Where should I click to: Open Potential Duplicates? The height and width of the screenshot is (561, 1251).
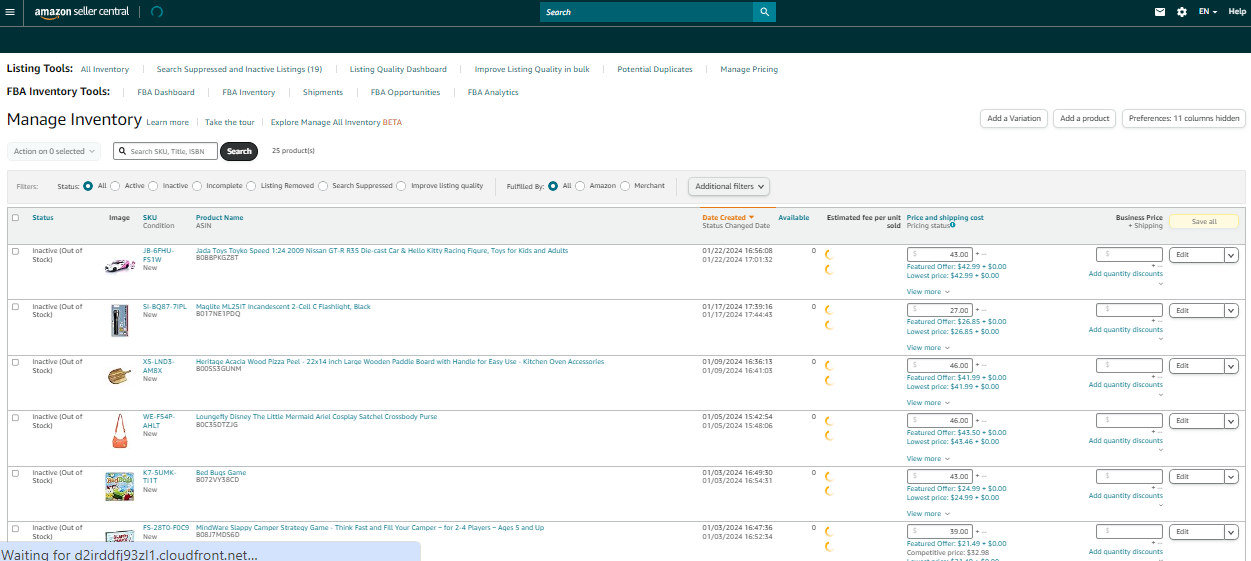[655, 69]
